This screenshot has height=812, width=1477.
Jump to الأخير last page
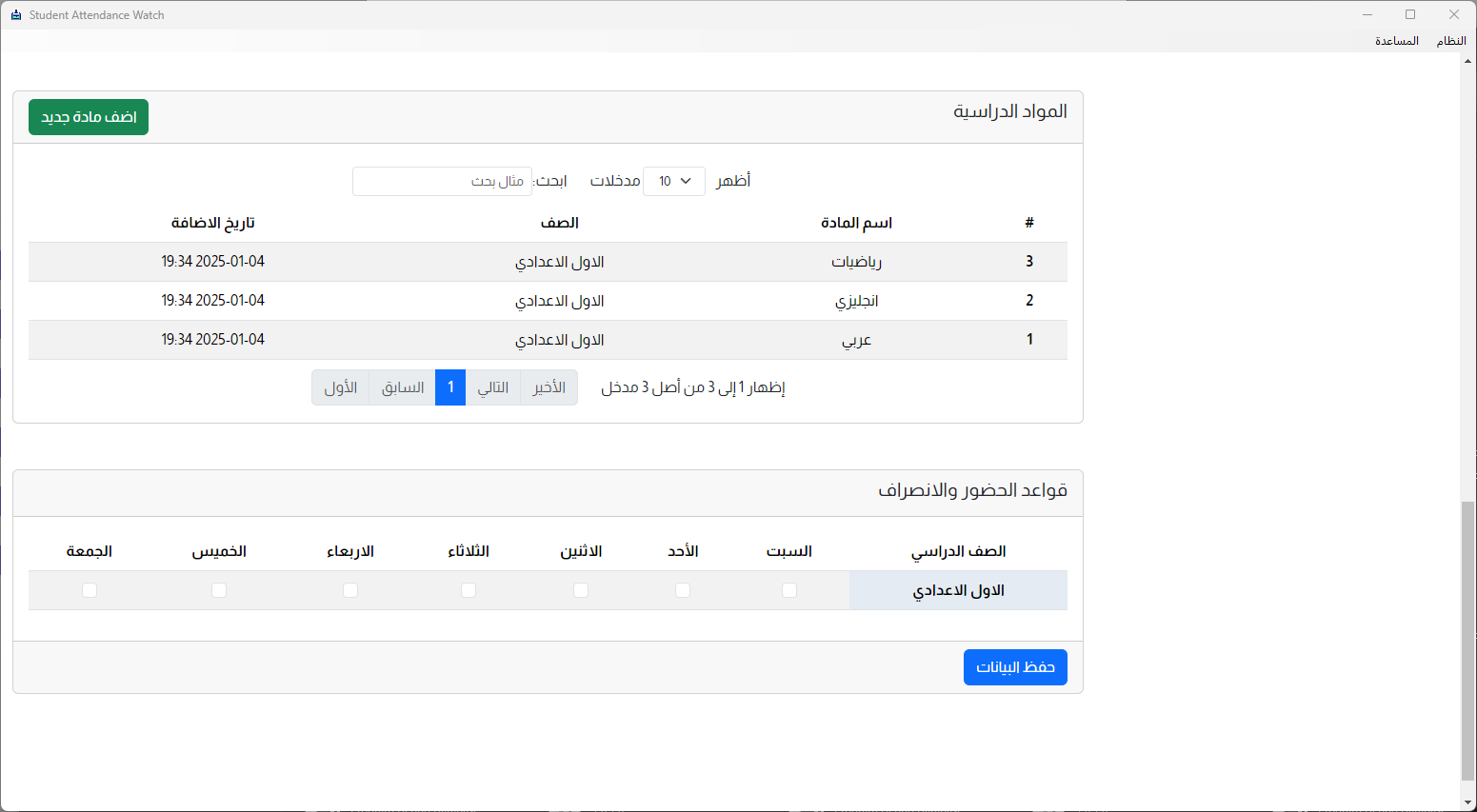click(549, 387)
